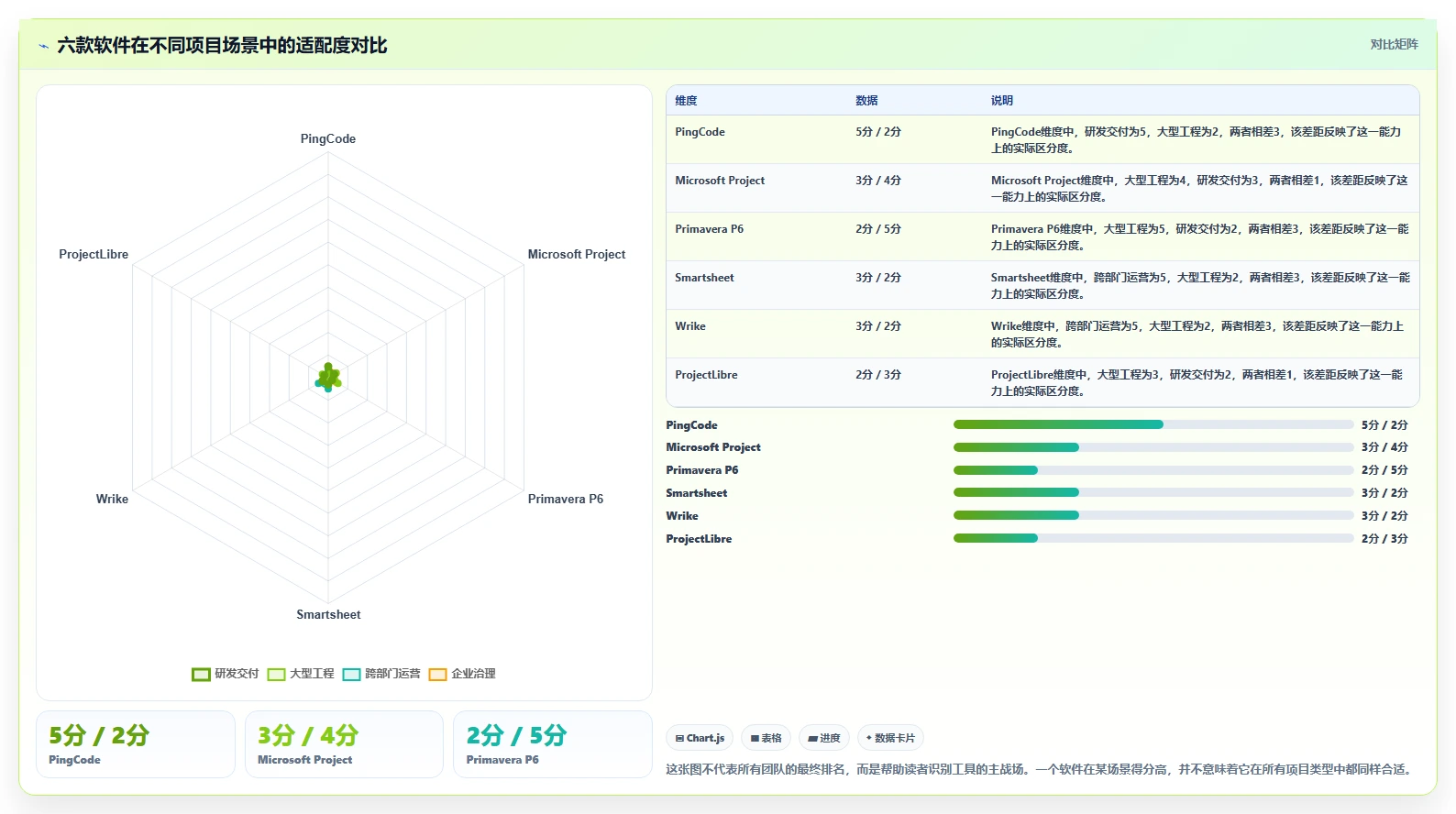This screenshot has height=814, width=1456.
Task: Click the 表格 chip
Action: click(766, 738)
